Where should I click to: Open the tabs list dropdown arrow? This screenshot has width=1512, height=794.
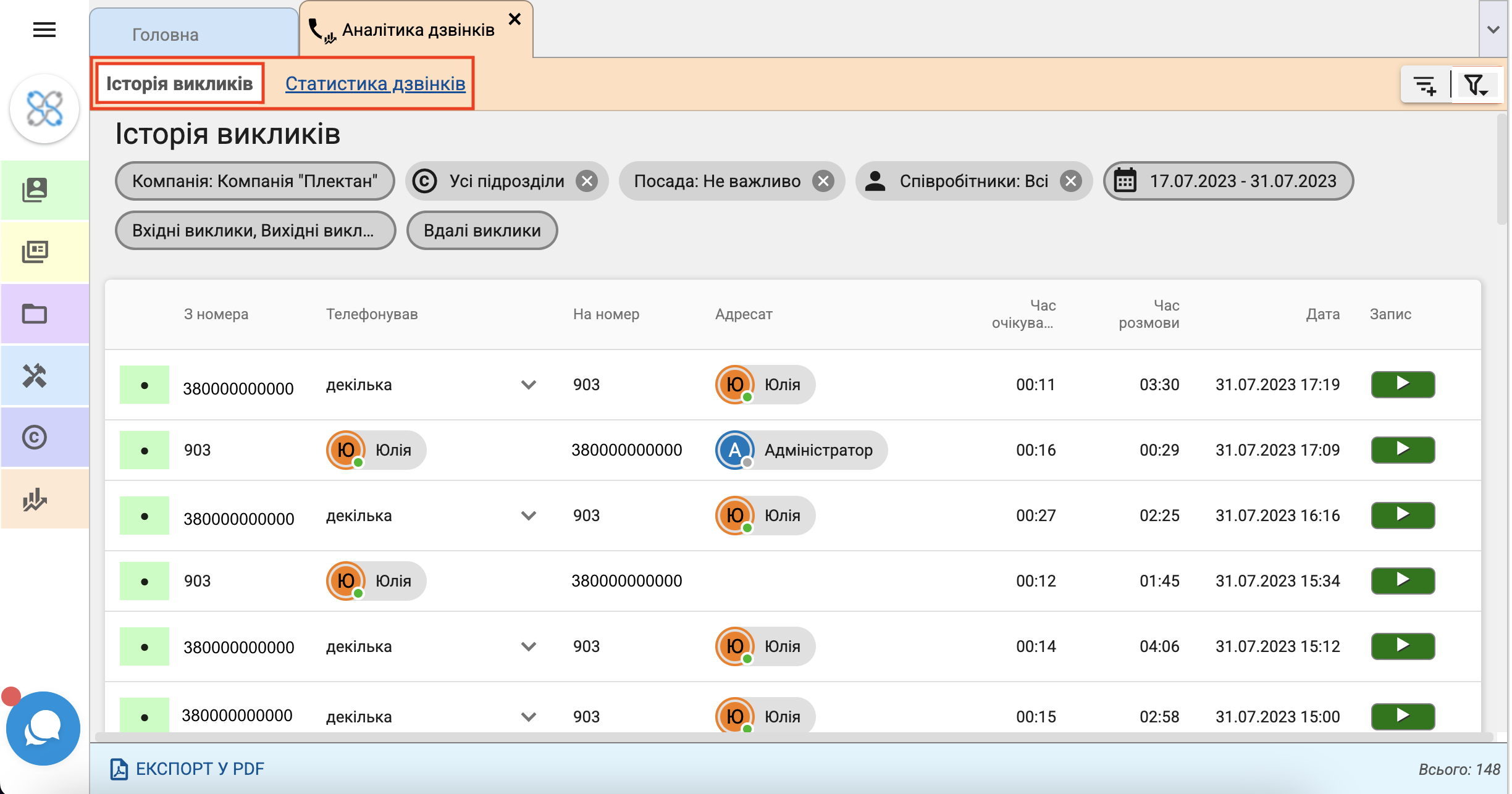pyautogui.click(x=1493, y=30)
